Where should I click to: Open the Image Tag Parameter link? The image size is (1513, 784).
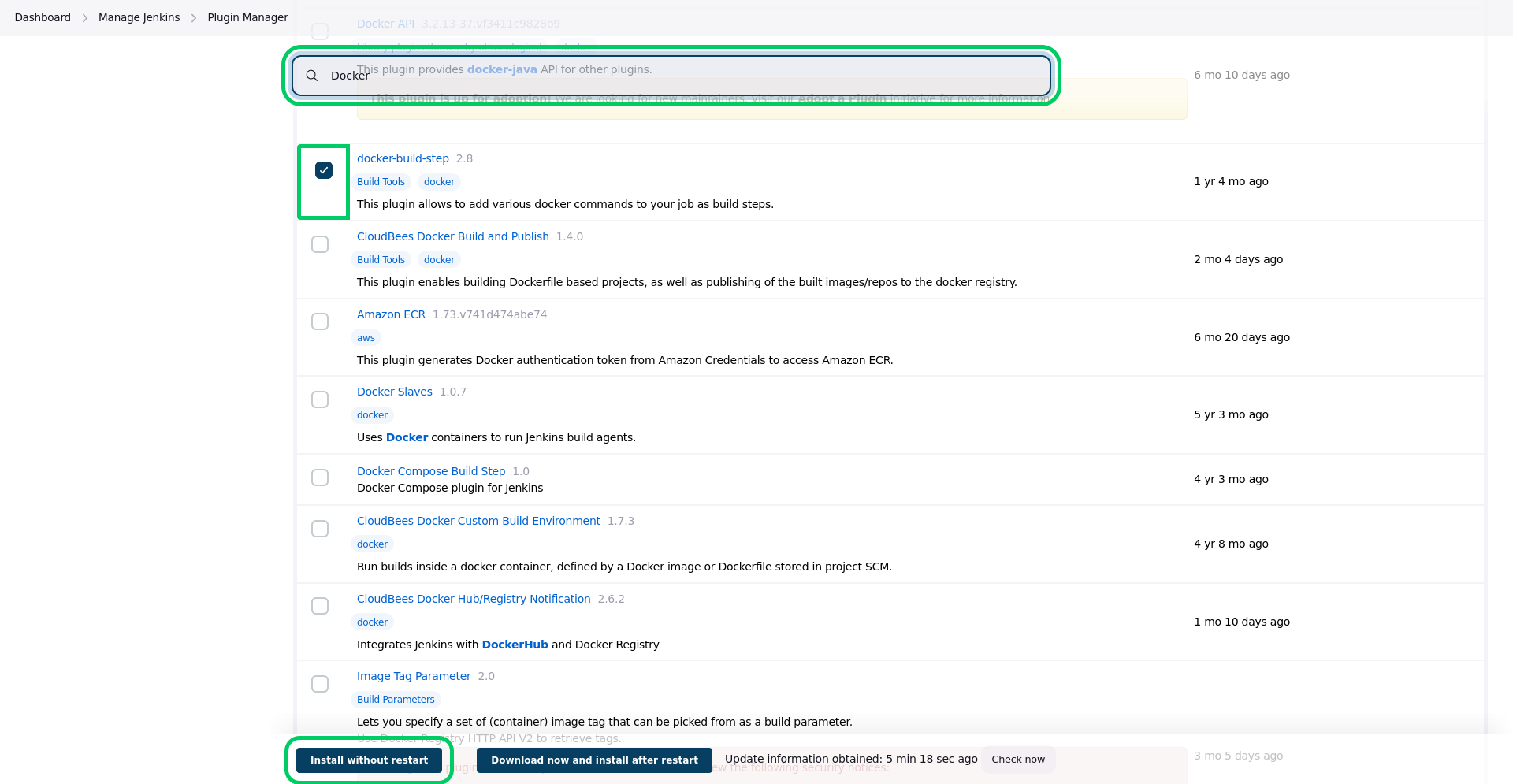point(414,676)
